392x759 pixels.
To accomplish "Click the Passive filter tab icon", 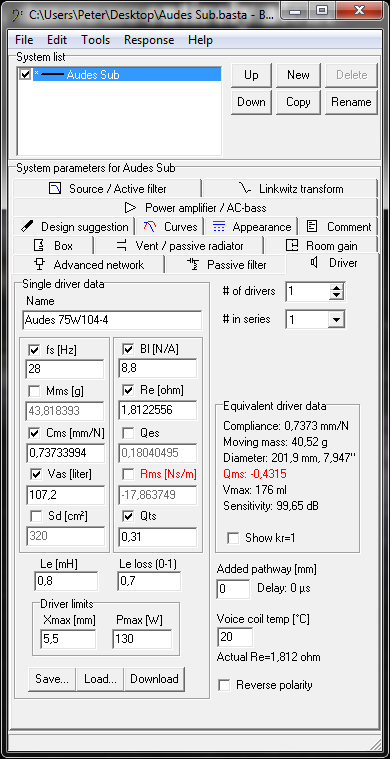I will point(193,265).
